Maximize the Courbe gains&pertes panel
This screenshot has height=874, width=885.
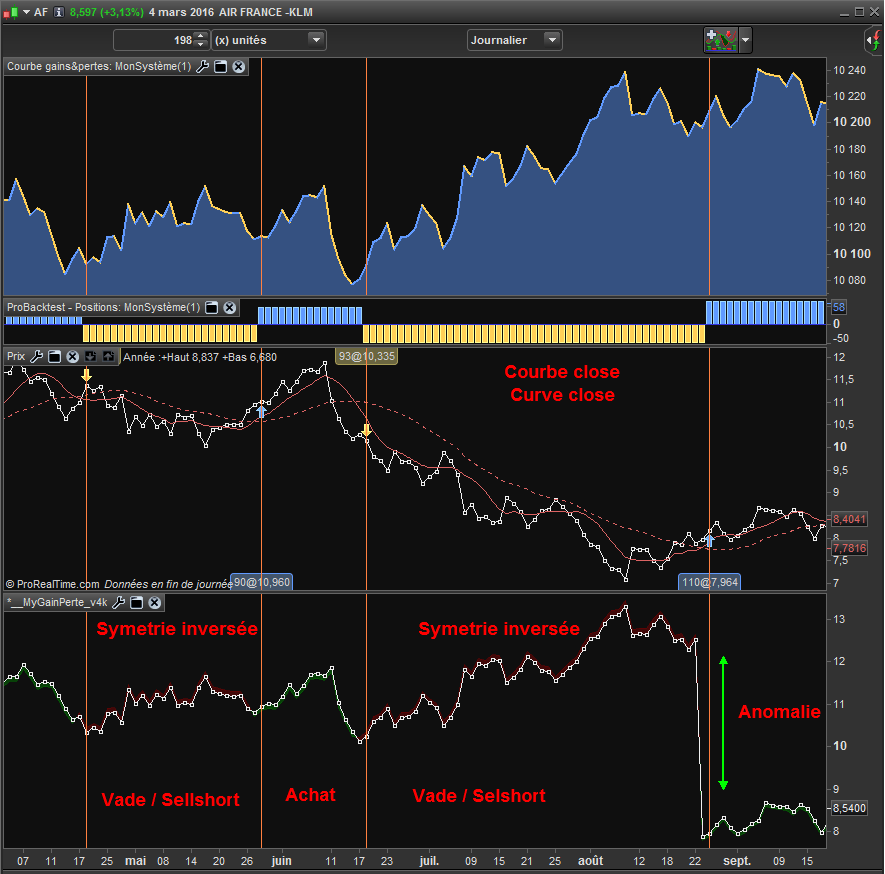(221, 67)
